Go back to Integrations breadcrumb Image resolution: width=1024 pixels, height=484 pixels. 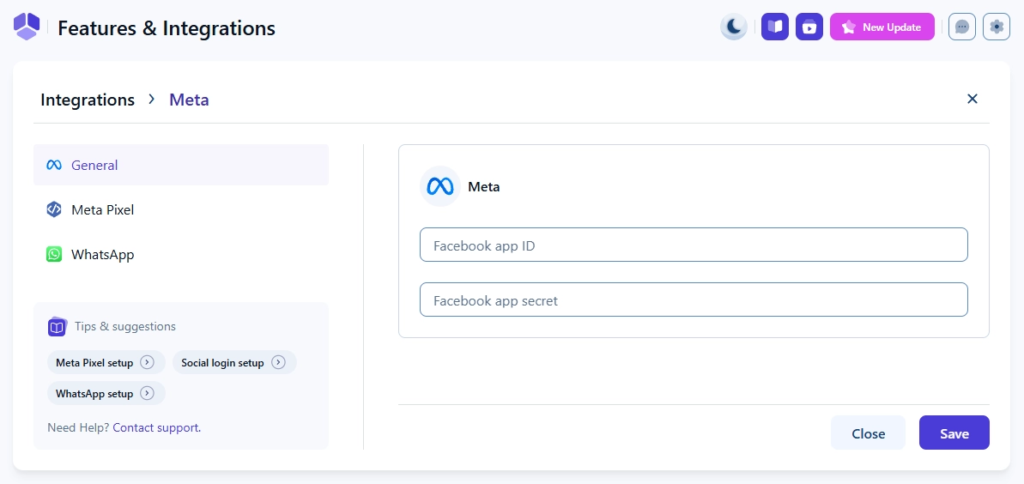tap(87, 100)
